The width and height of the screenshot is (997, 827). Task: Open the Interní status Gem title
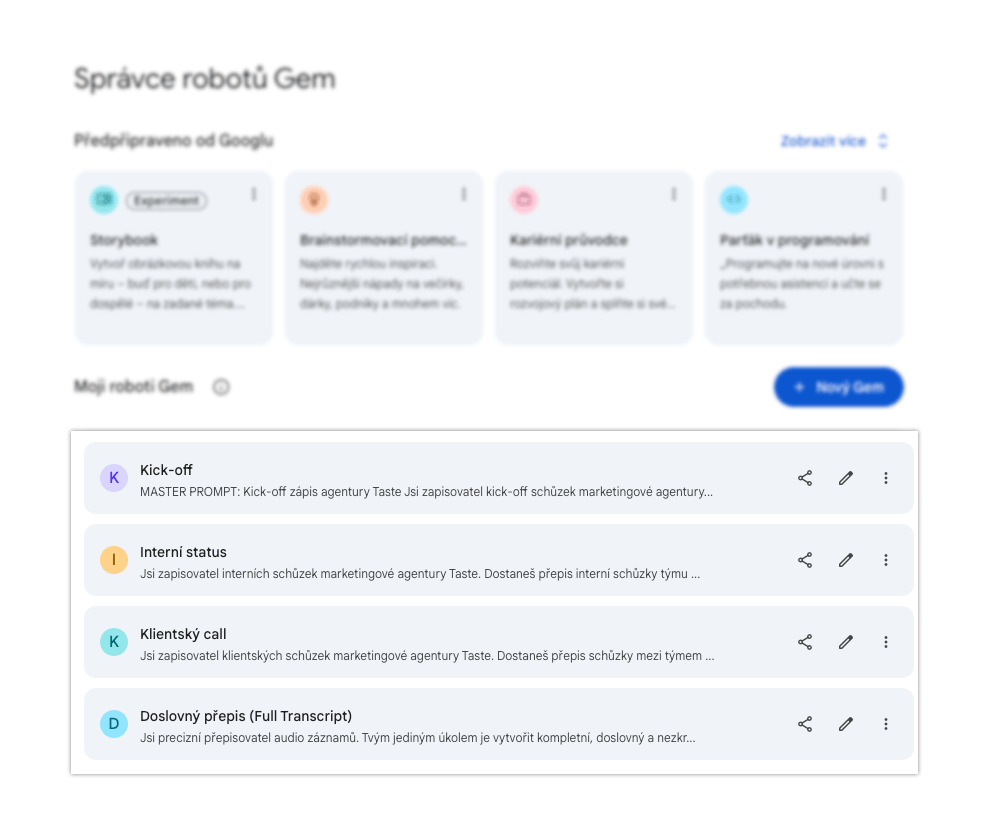(183, 552)
